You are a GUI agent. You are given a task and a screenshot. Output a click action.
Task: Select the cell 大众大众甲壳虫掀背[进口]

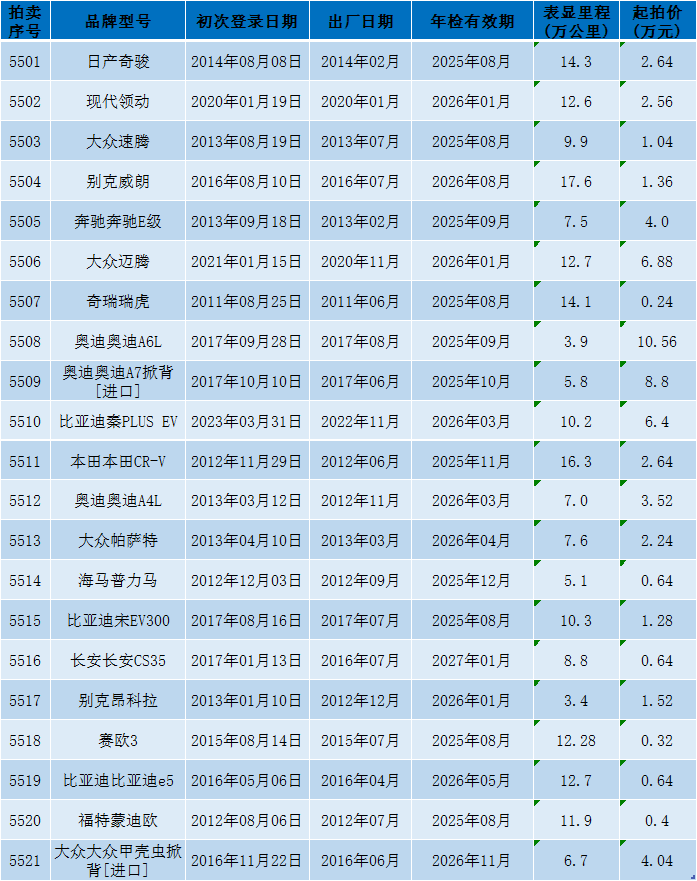(x=118, y=860)
